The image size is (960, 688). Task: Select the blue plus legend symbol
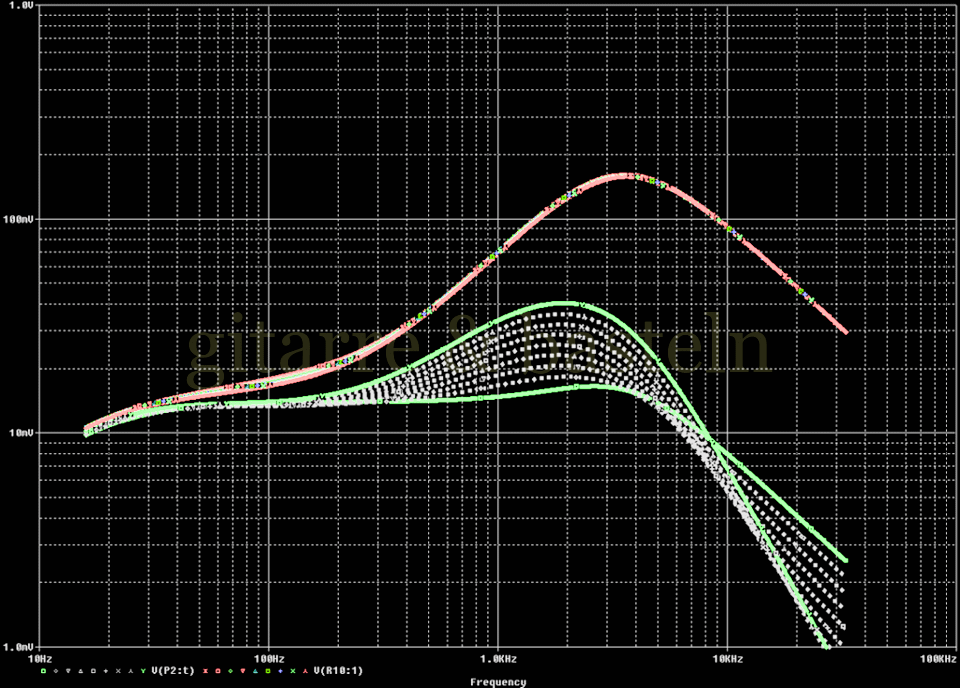[281, 671]
